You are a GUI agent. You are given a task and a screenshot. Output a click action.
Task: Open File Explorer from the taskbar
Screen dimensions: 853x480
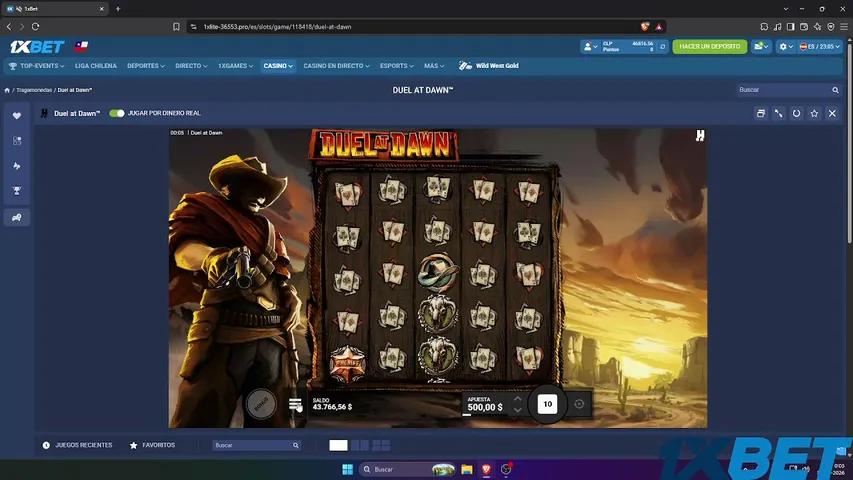[x=467, y=469]
